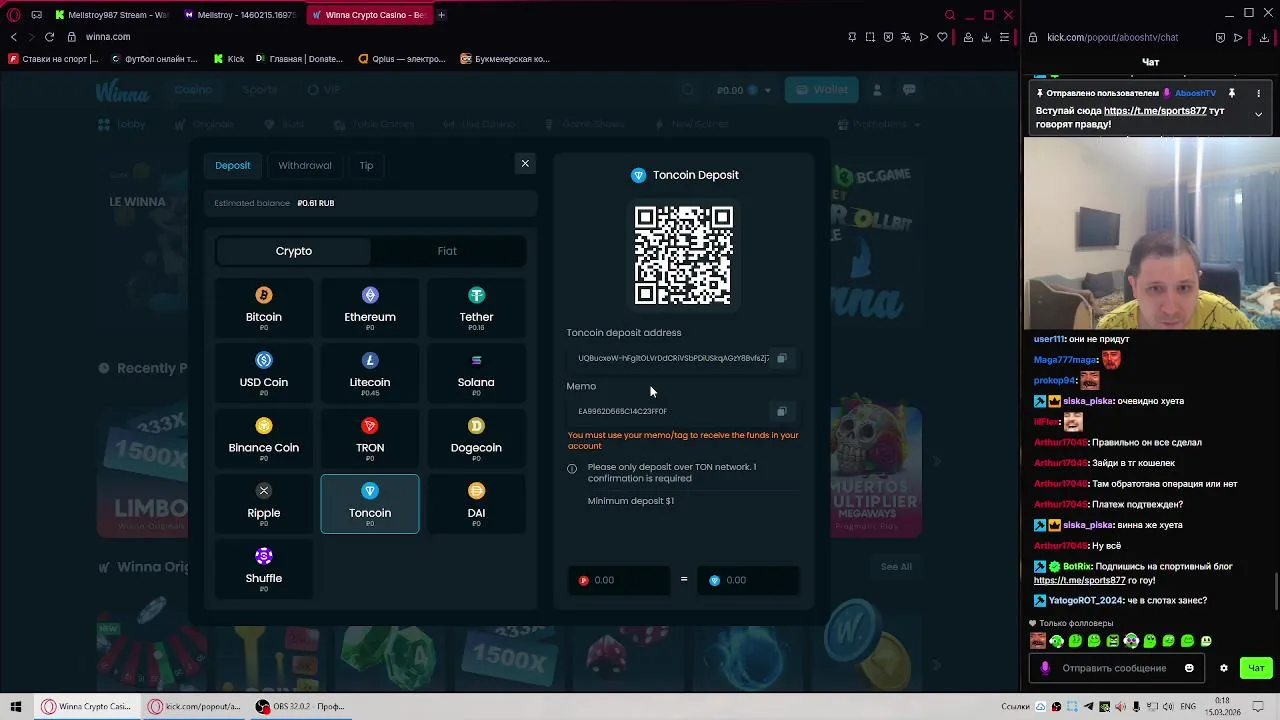
Task: Open Opera easy setup menu icon
Action: (x=1004, y=37)
